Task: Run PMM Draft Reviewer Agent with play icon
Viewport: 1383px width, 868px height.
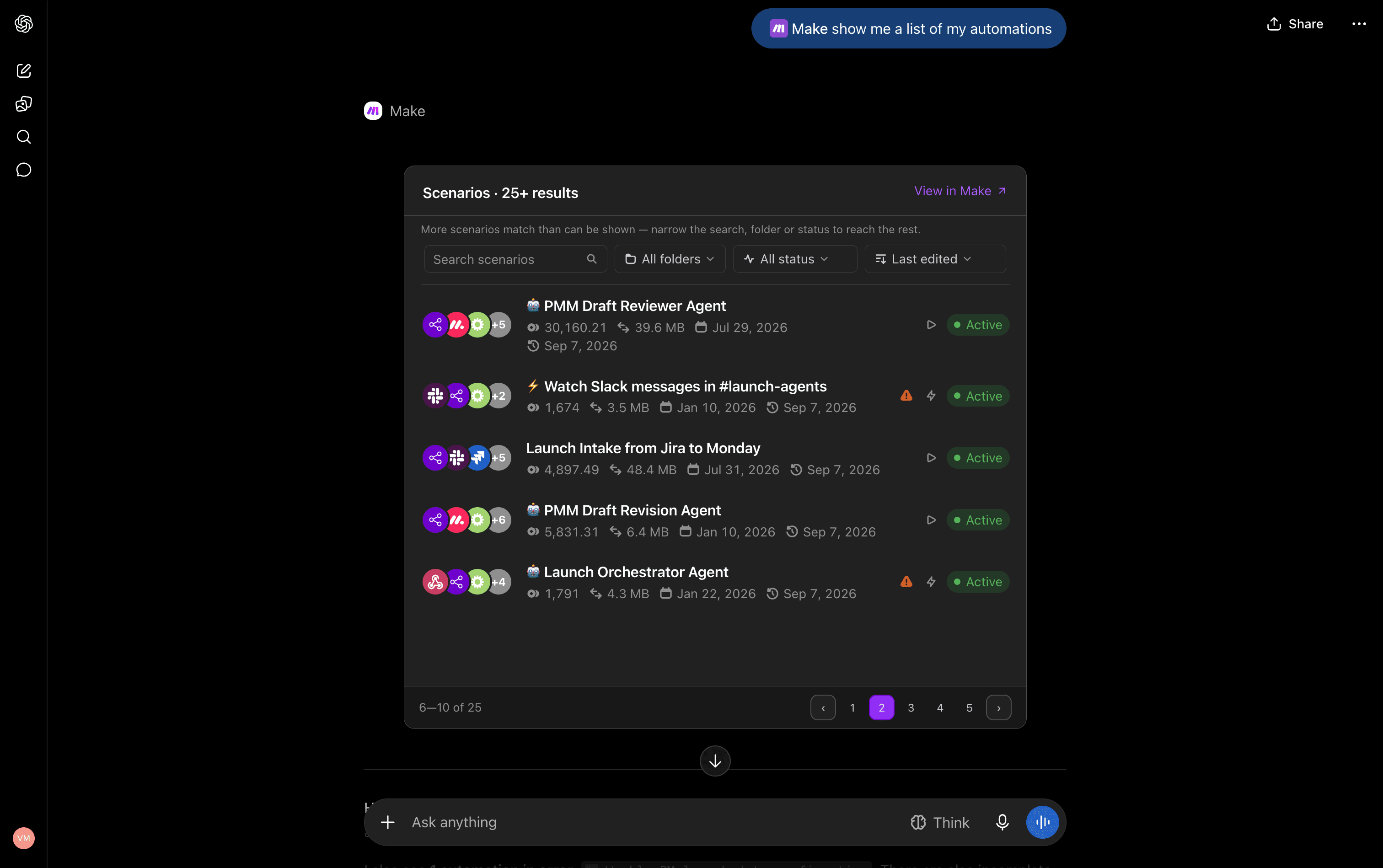Action: coord(931,325)
